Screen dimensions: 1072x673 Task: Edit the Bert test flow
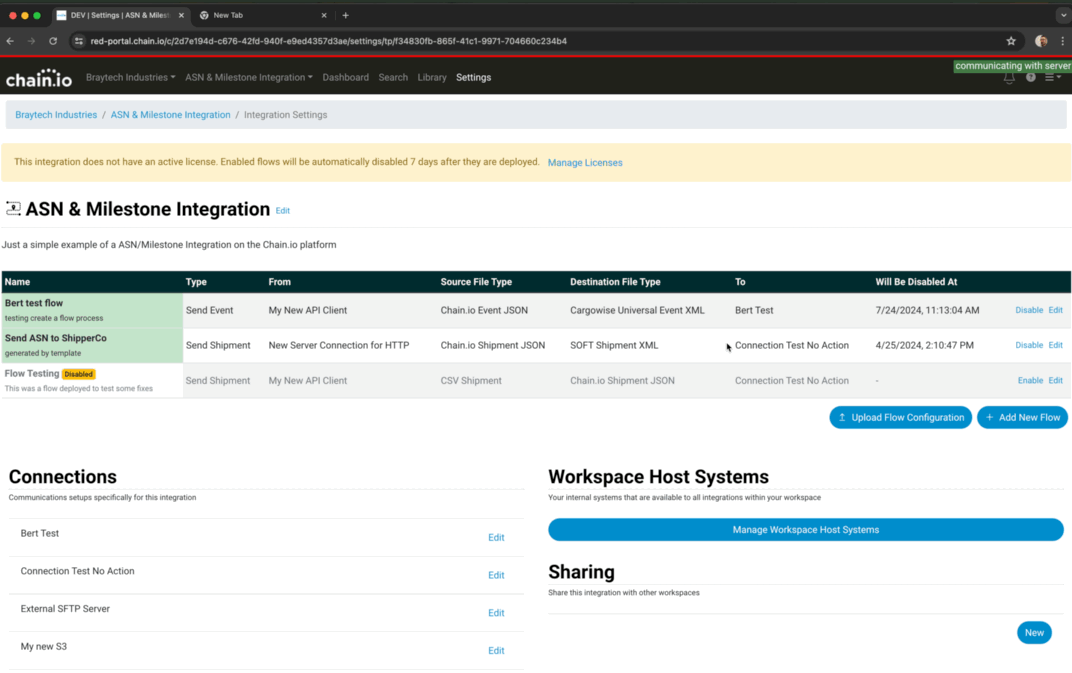[x=1056, y=310]
